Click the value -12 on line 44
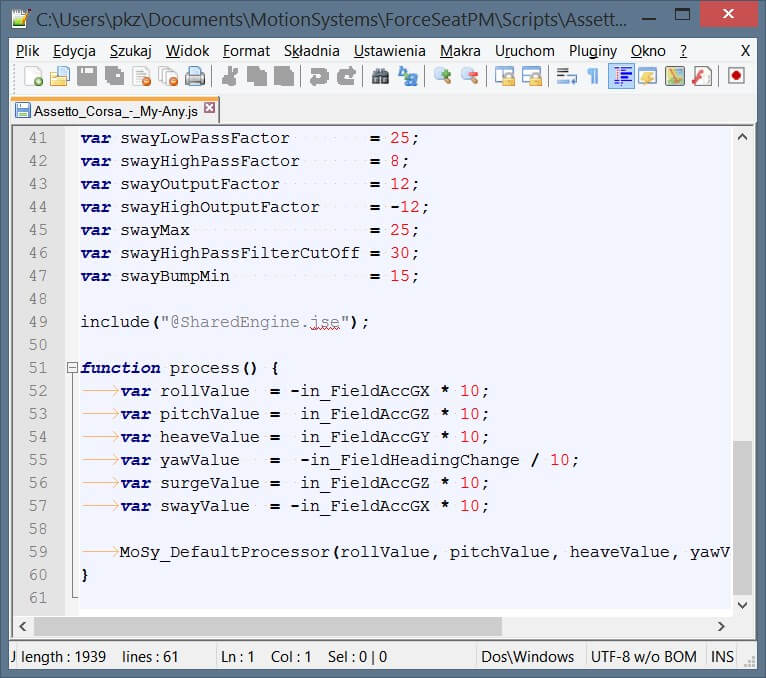The height and width of the screenshot is (678, 766). pyautogui.click(x=404, y=207)
